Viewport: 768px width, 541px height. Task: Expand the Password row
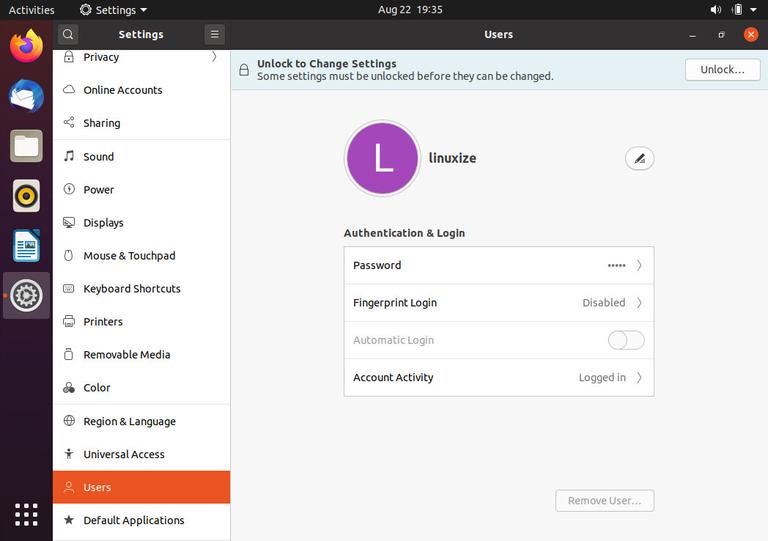pyautogui.click(x=498, y=266)
